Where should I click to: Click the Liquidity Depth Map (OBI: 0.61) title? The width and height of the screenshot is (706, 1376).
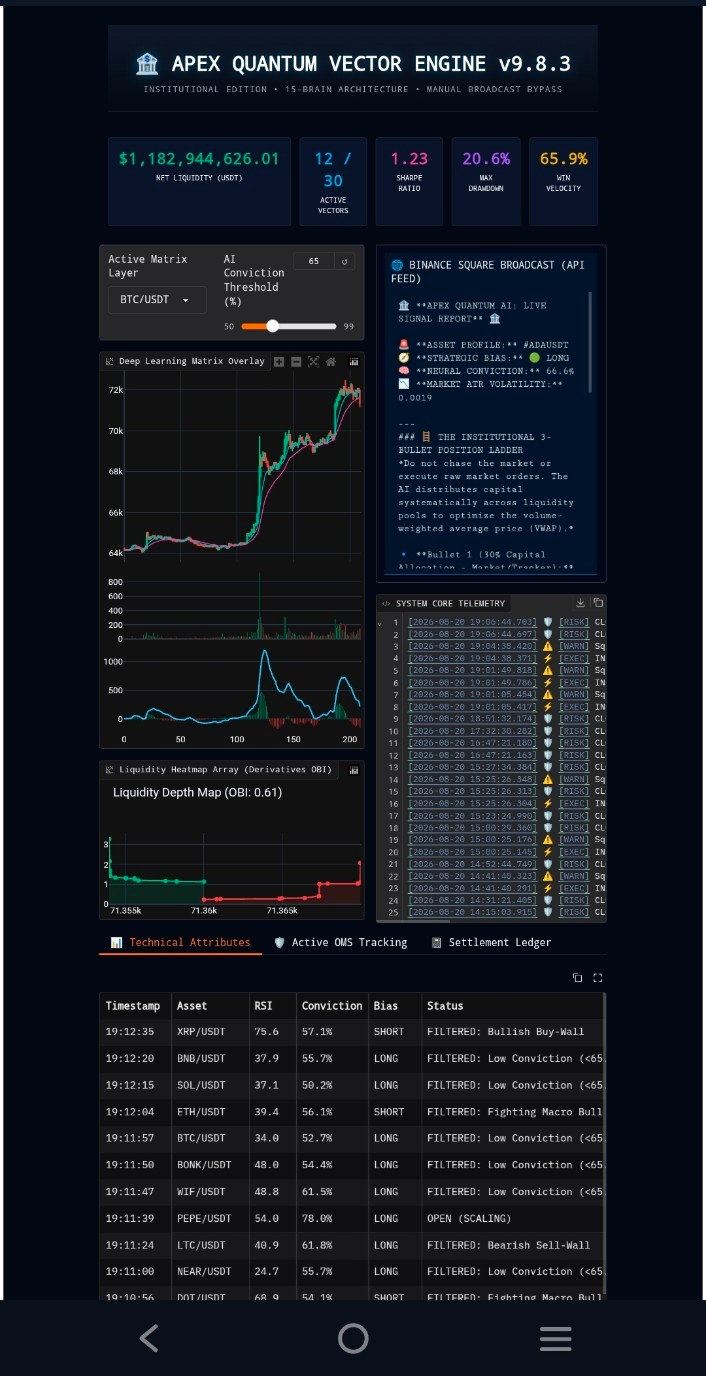(x=197, y=793)
